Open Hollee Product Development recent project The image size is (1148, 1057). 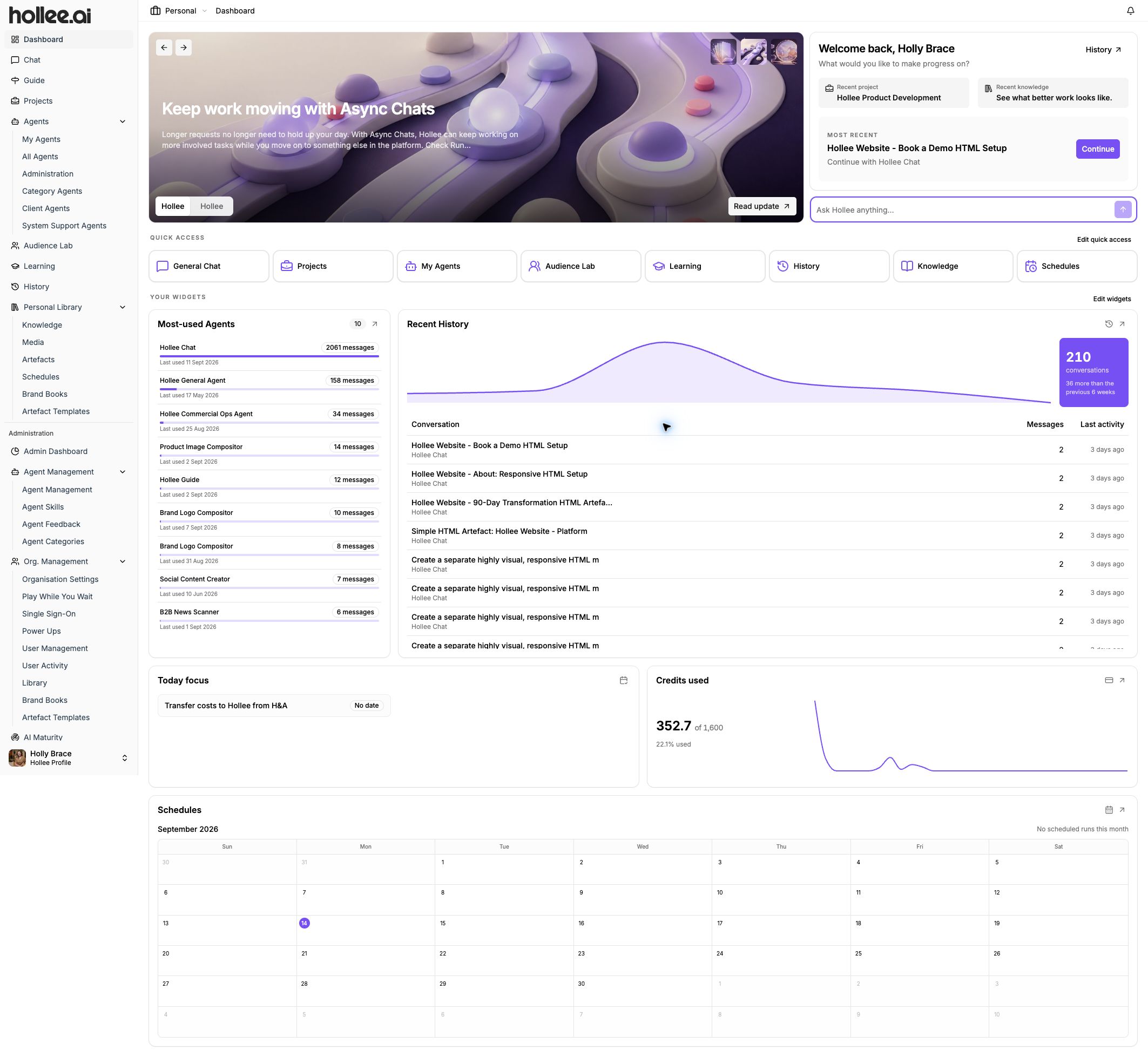[x=894, y=93]
